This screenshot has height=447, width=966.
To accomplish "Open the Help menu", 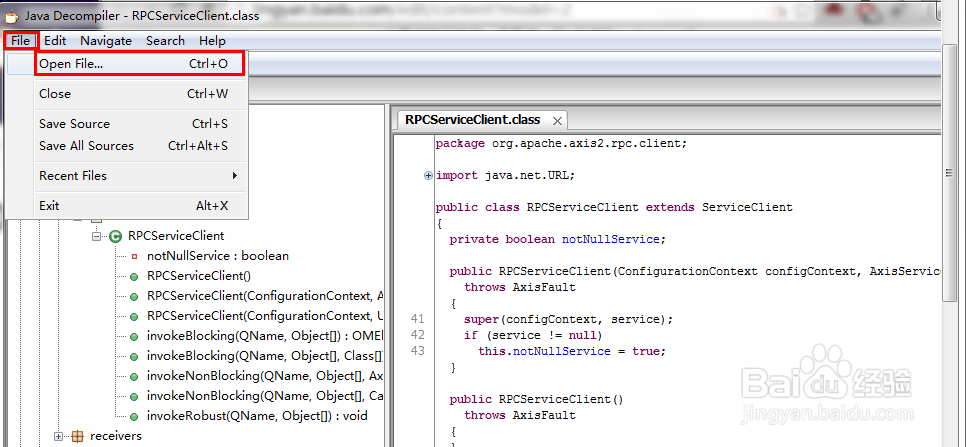I will 212,41.
